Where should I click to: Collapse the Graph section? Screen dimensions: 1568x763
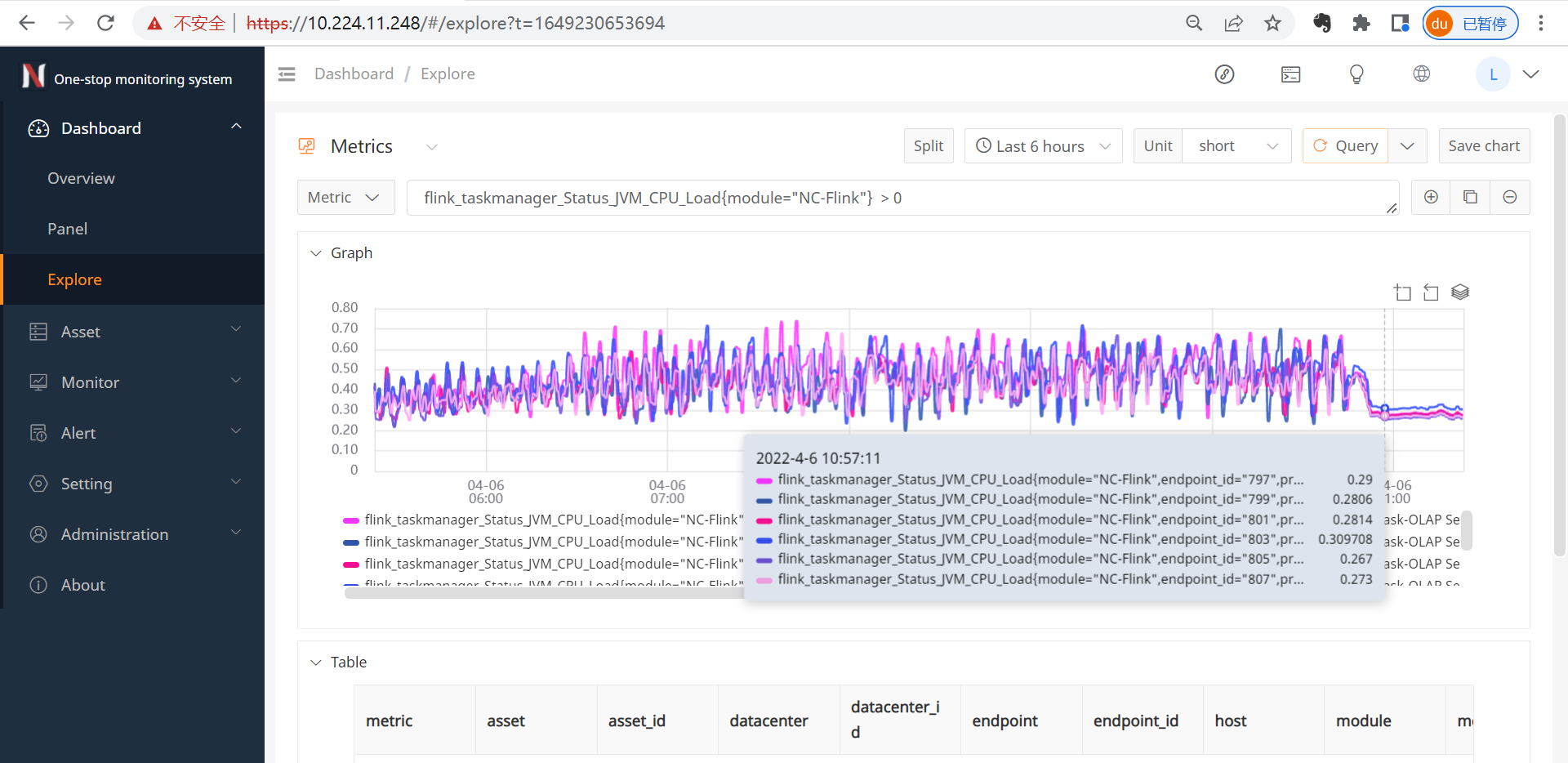pyautogui.click(x=316, y=253)
